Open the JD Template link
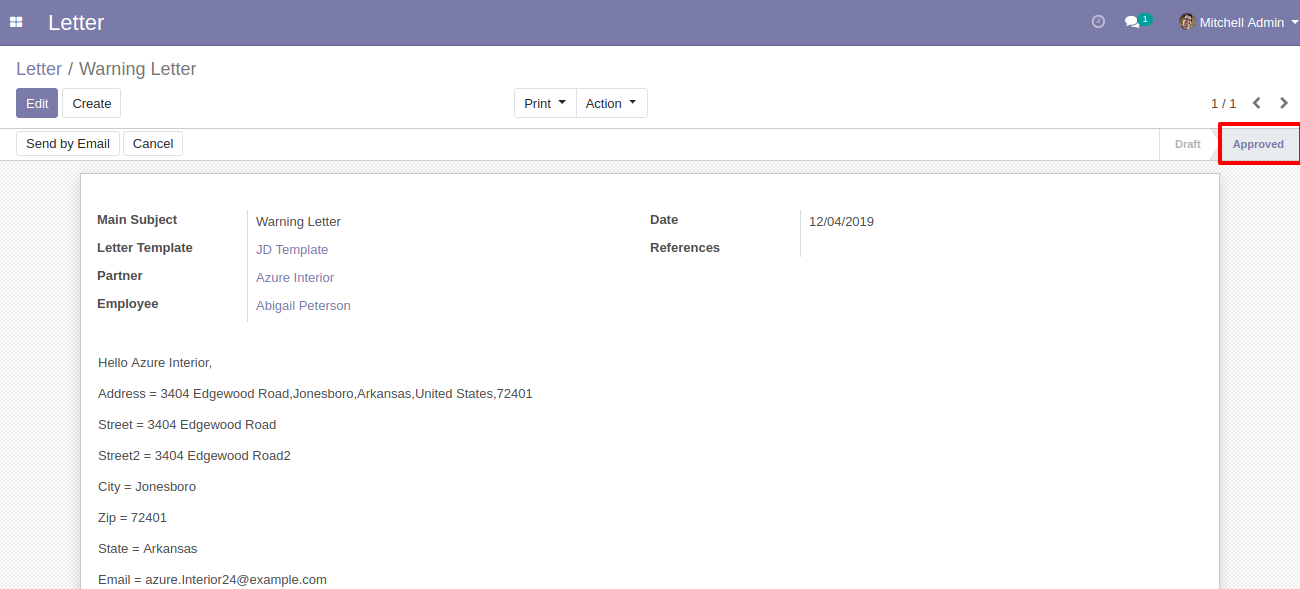This screenshot has height=589, width=1300. [292, 250]
